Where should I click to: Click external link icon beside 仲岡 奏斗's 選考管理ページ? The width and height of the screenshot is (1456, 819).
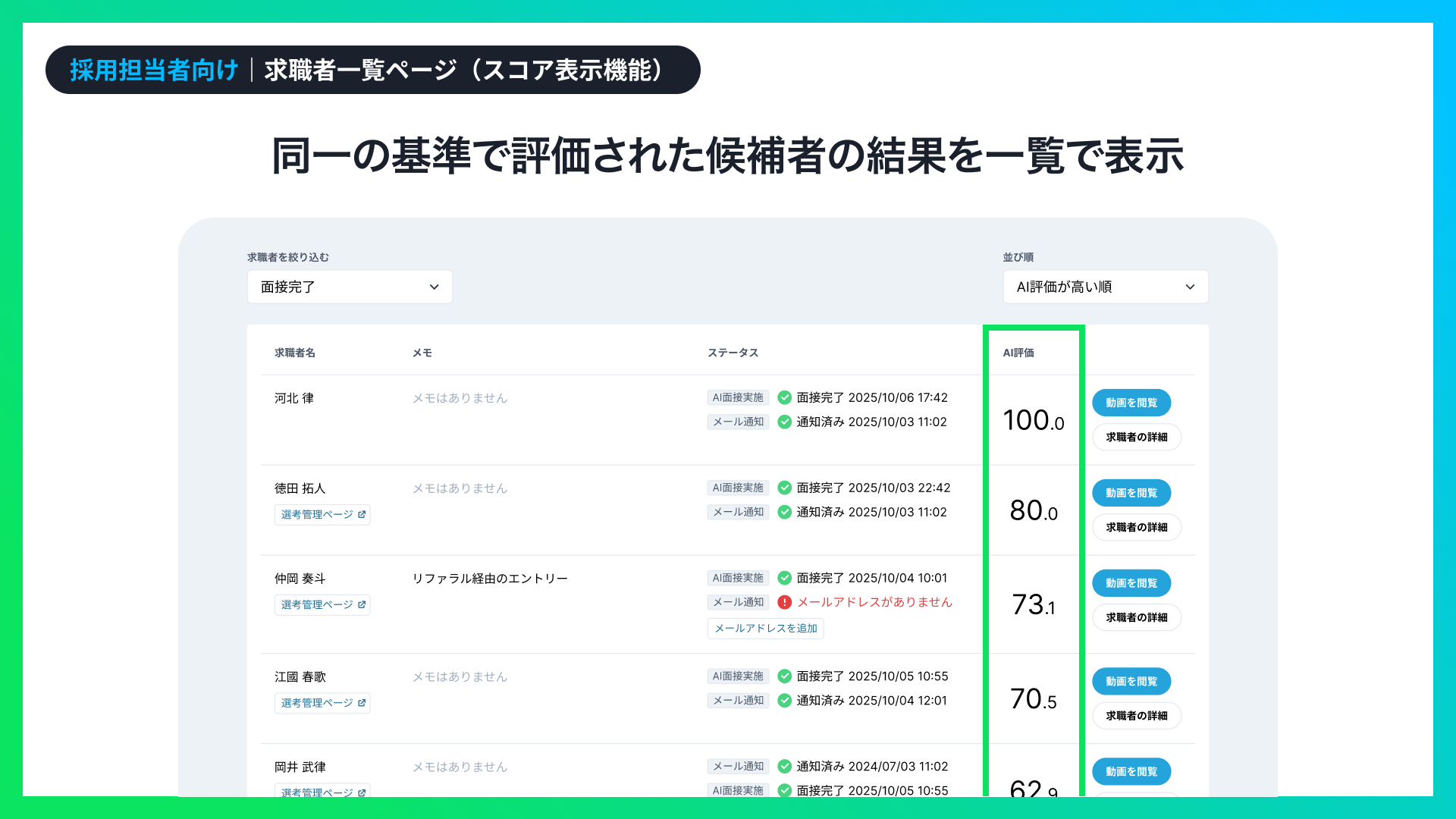point(362,604)
